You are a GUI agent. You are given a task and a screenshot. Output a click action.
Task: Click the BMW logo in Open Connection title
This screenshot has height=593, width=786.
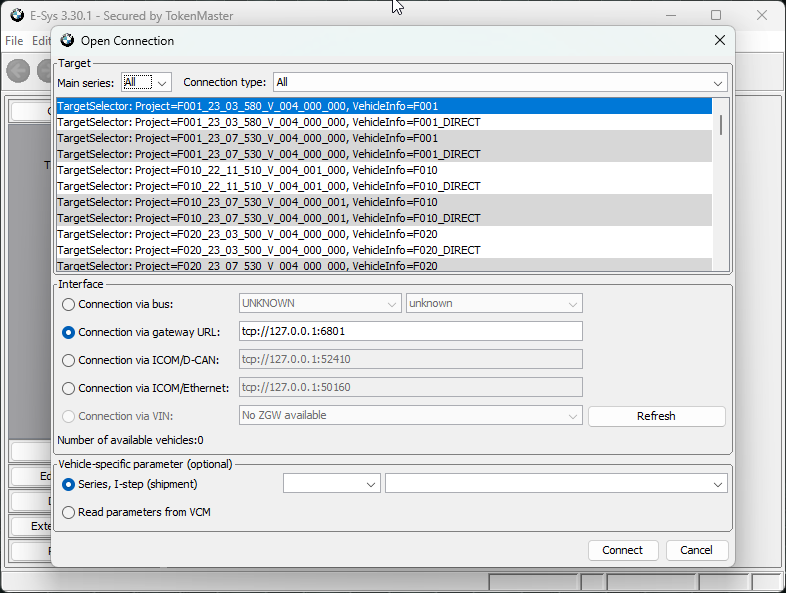67,41
